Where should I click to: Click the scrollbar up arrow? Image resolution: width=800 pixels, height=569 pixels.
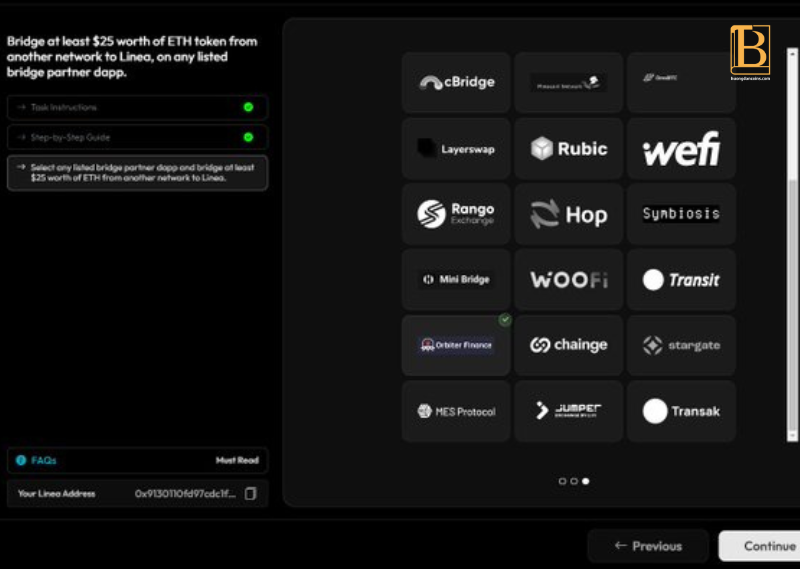[x=792, y=53]
